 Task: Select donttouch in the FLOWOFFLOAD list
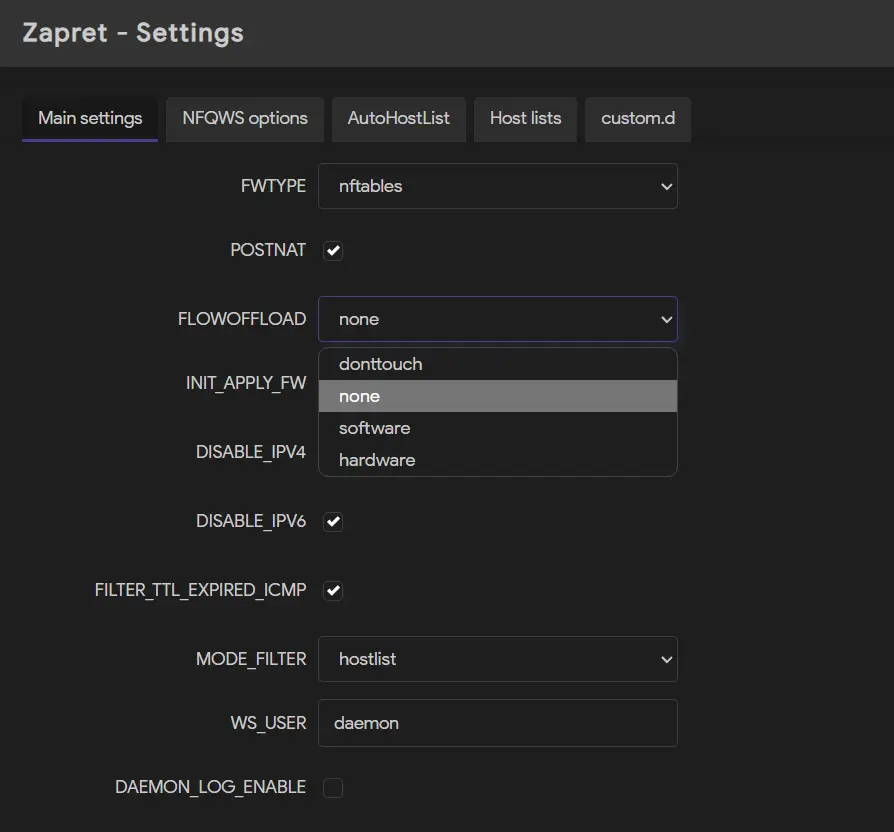(498, 364)
